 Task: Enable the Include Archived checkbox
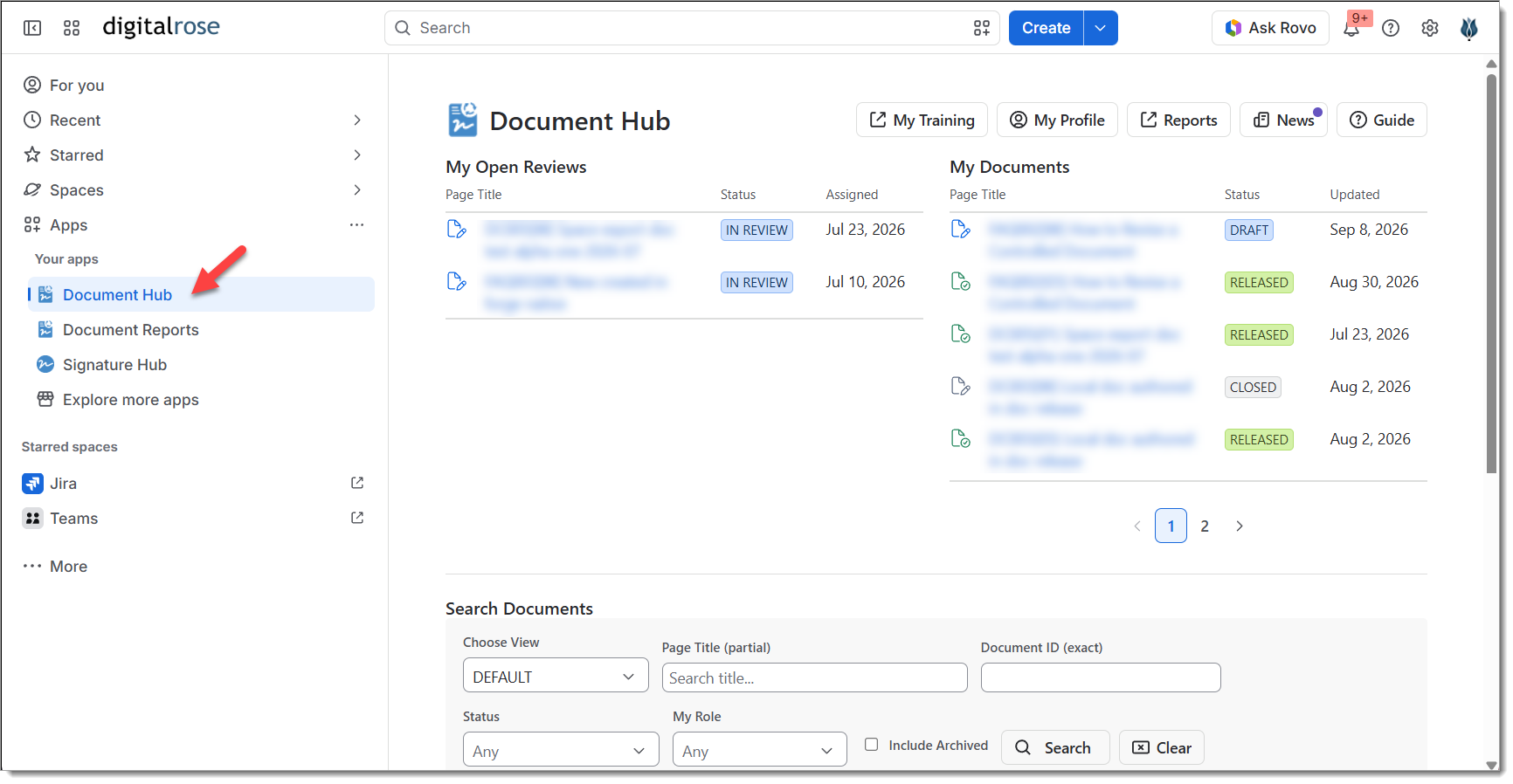tap(871, 745)
